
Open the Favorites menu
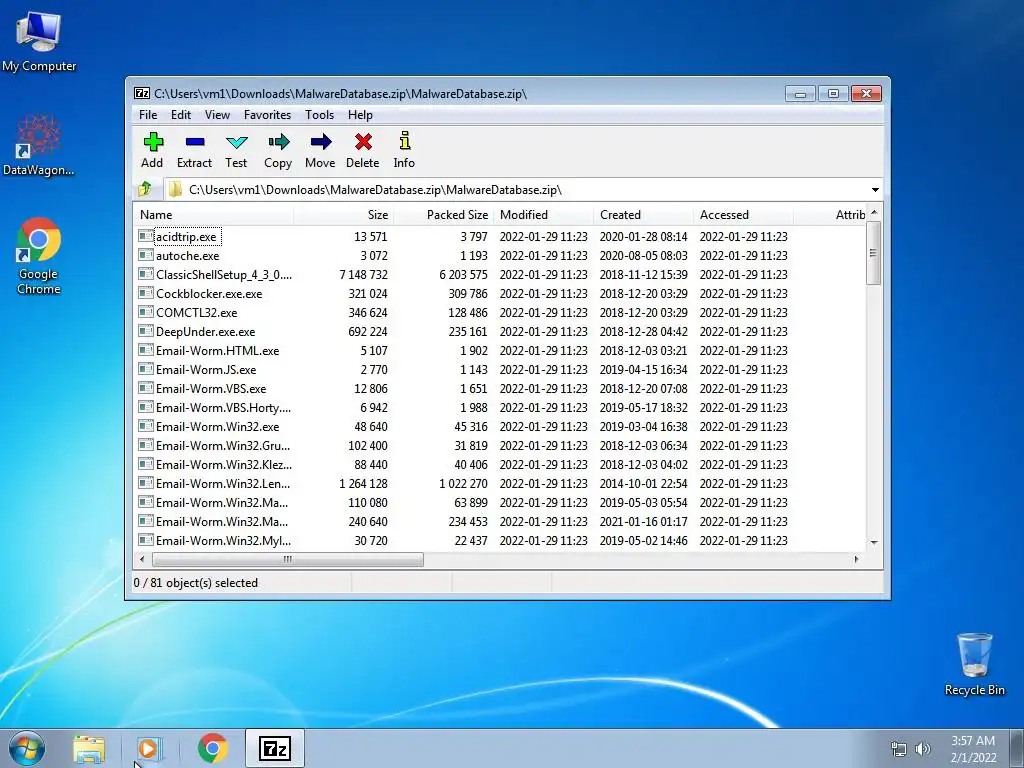tap(267, 115)
